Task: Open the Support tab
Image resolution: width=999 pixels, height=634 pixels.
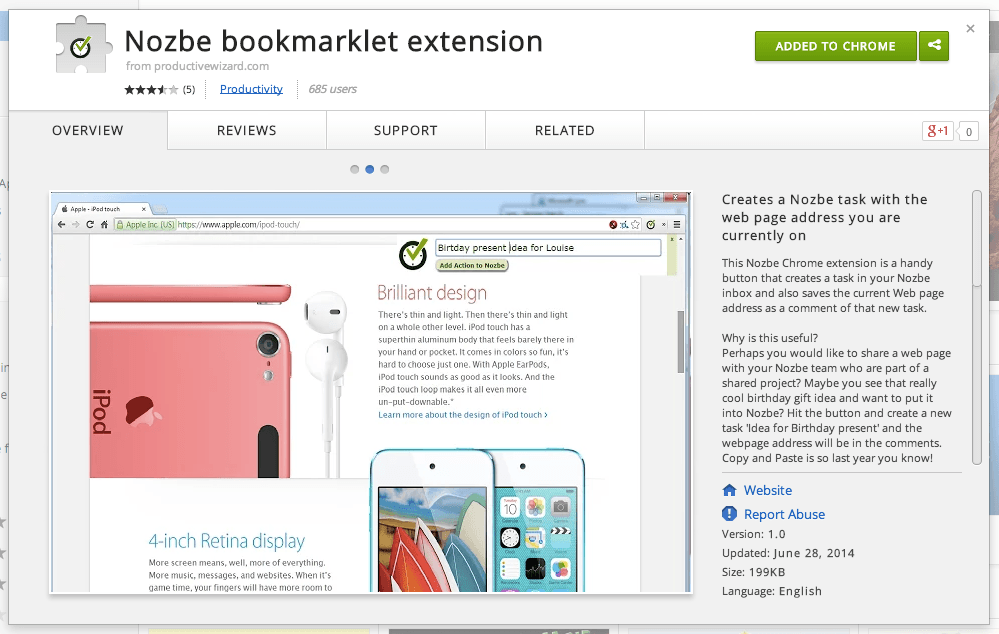Action: point(405,131)
